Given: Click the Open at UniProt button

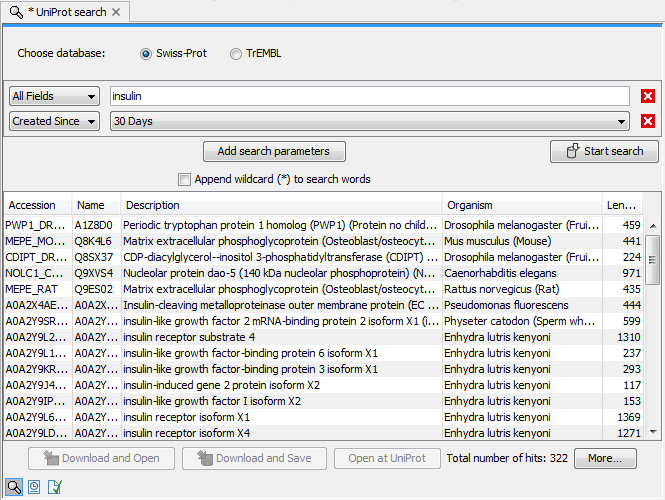Looking at the screenshot, I should point(387,458).
